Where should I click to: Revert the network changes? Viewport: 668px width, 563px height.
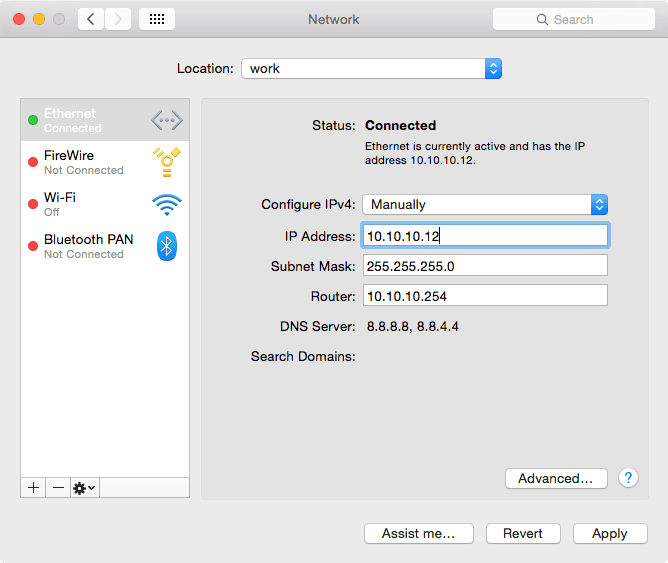tap(523, 533)
